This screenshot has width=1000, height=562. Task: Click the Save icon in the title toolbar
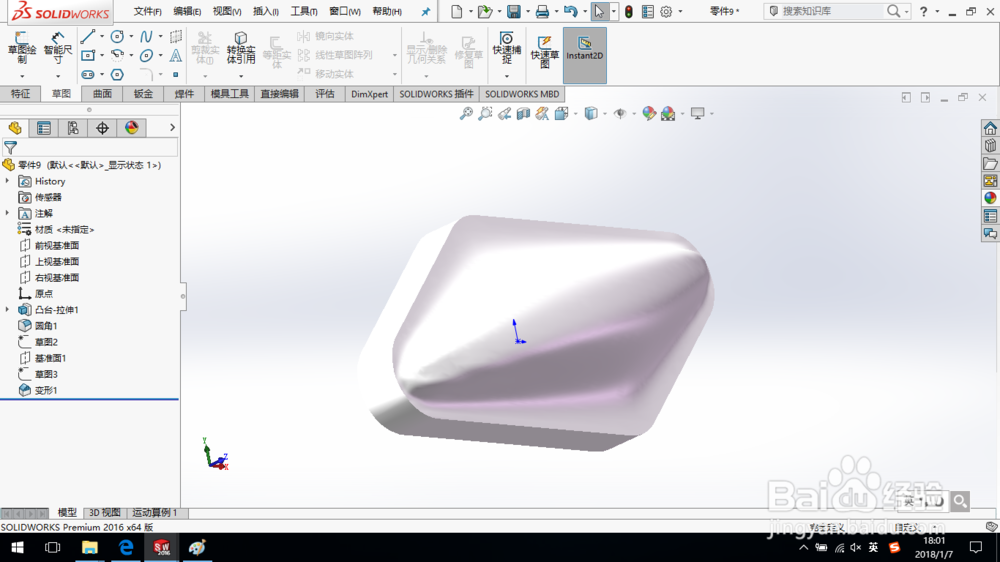[513, 11]
